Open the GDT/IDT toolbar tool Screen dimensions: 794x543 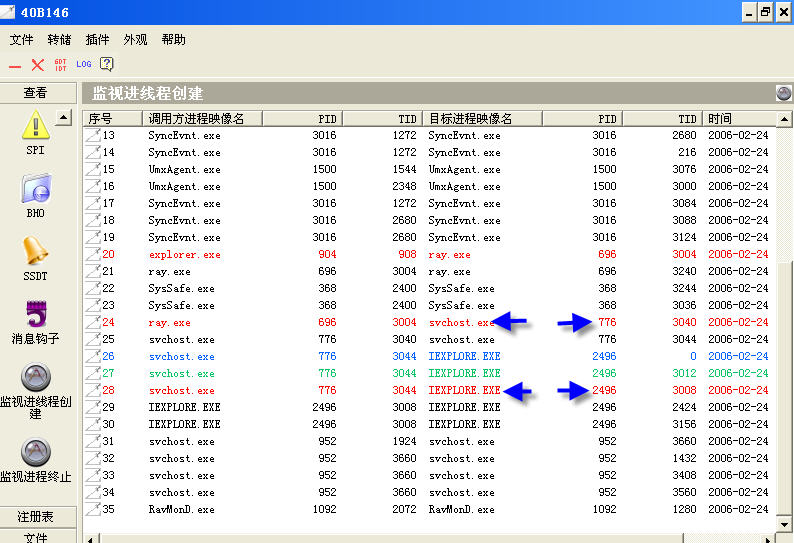(x=60, y=65)
